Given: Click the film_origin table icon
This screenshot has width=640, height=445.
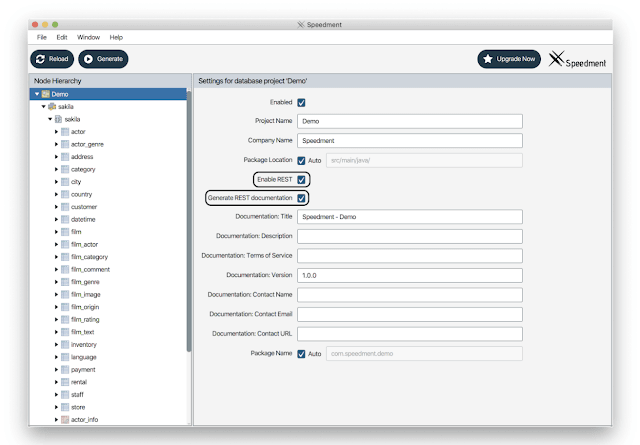Looking at the screenshot, I should click(x=65, y=307).
